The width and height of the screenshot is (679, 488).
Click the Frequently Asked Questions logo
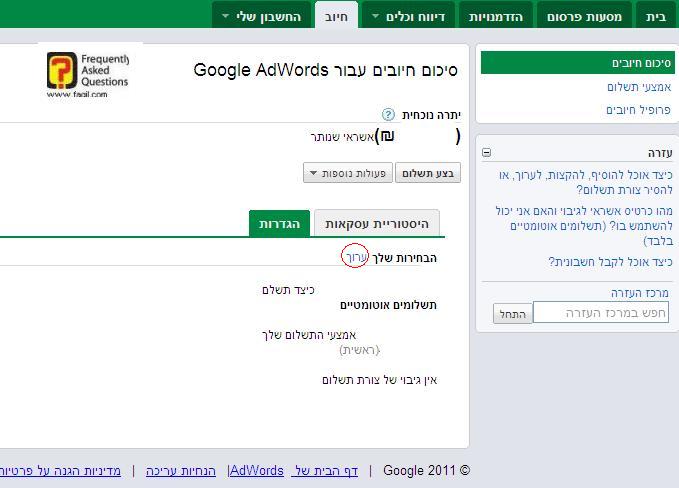[88, 74]
